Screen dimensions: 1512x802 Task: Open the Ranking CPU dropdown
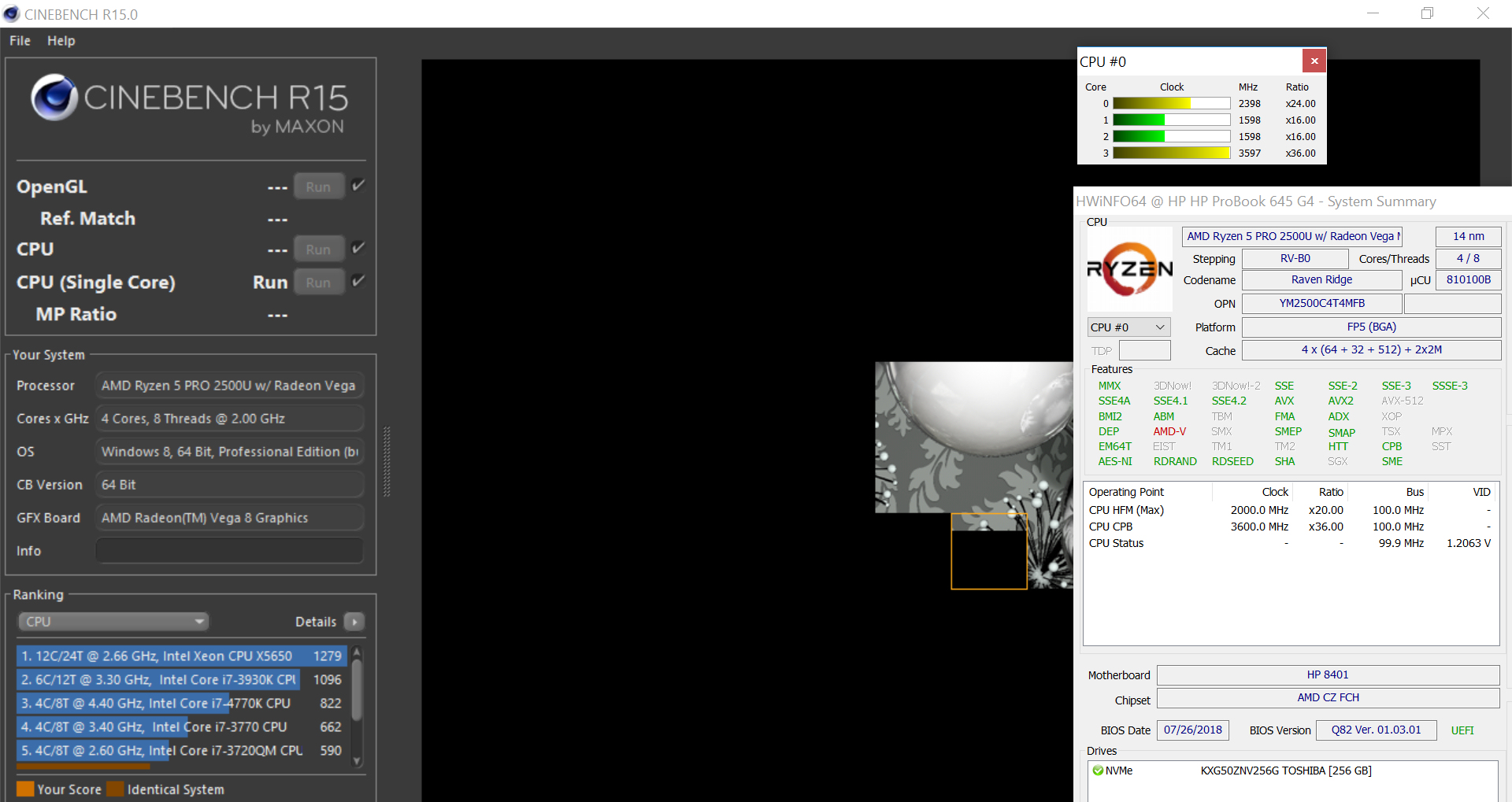pos(113,622)
